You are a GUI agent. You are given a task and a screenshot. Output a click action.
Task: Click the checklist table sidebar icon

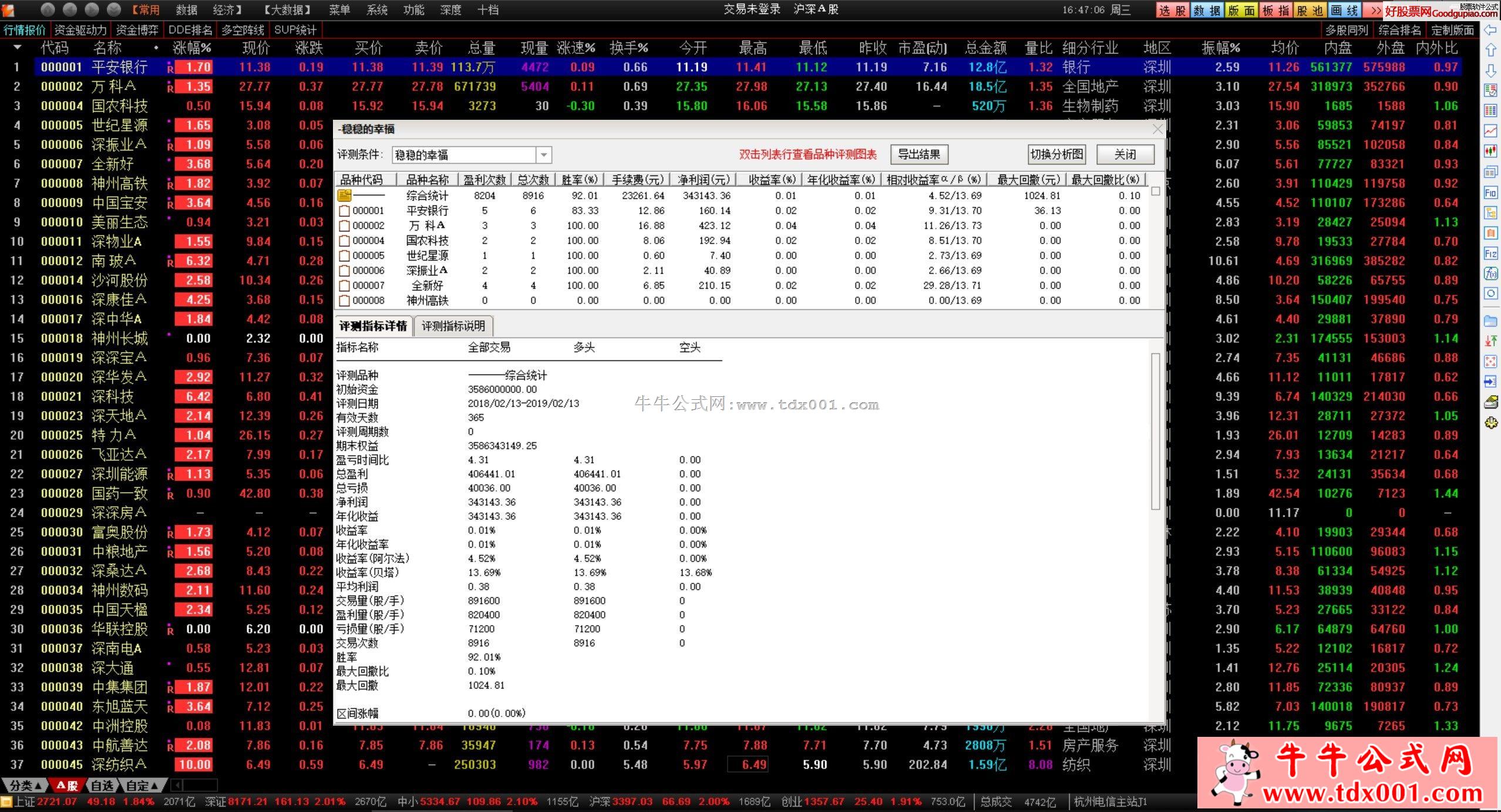click(1490, 90)
